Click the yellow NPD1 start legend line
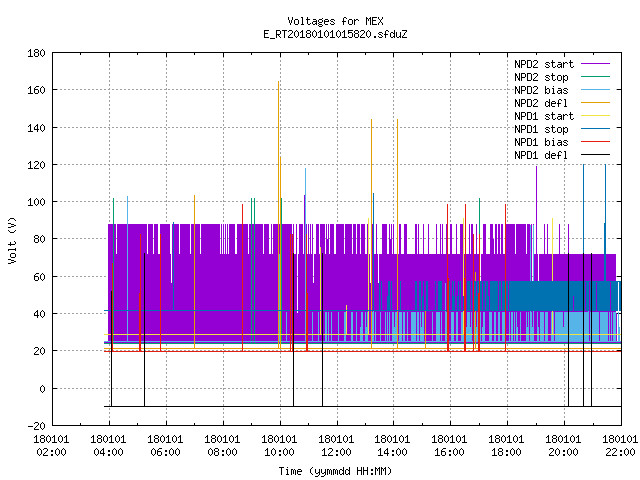This screenshot has height=480, width=640. pyautogui.click(x=595, y=116)
